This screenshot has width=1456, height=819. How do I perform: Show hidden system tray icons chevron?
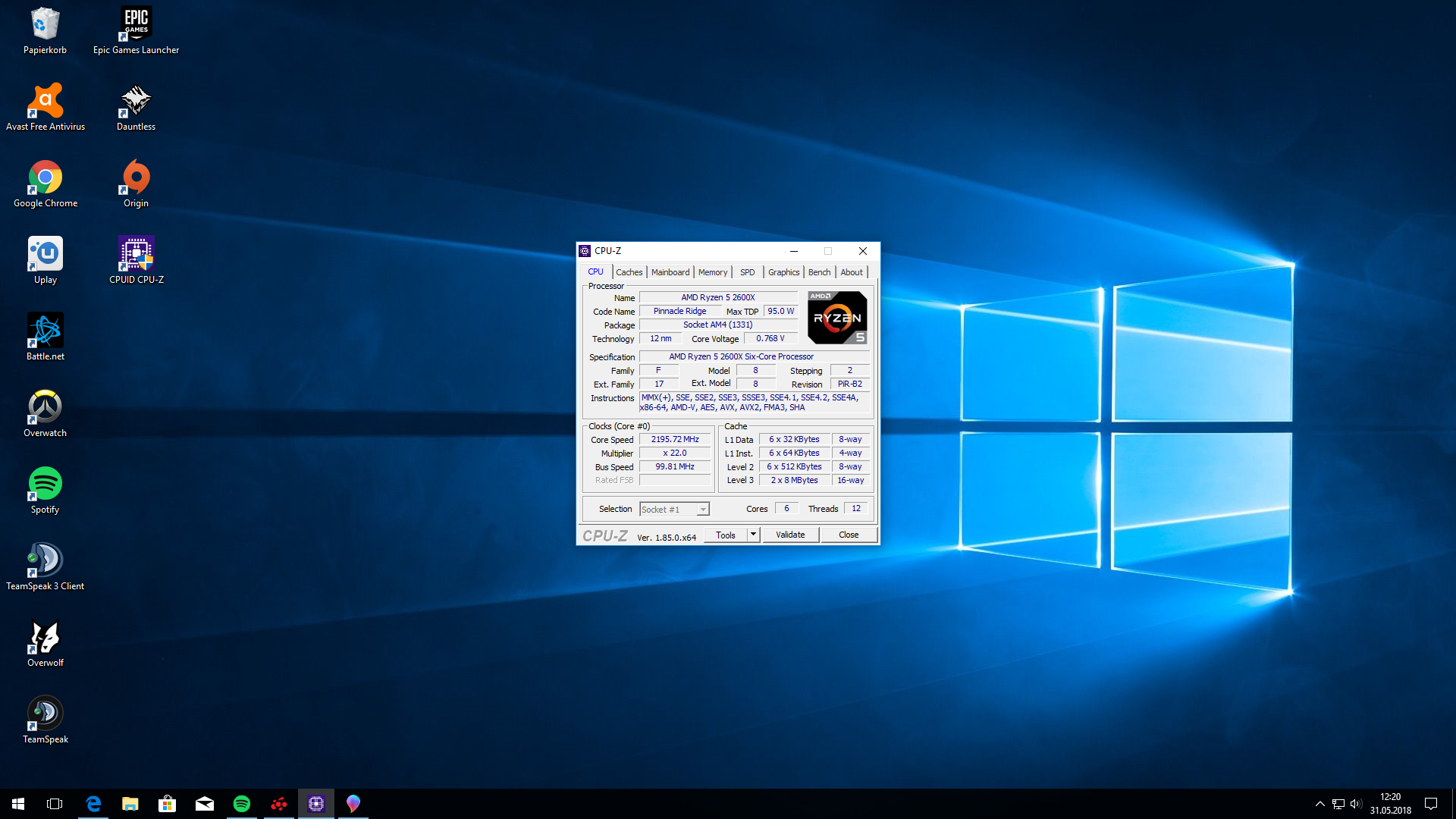pyautogui.click(x=1319, y=804)
